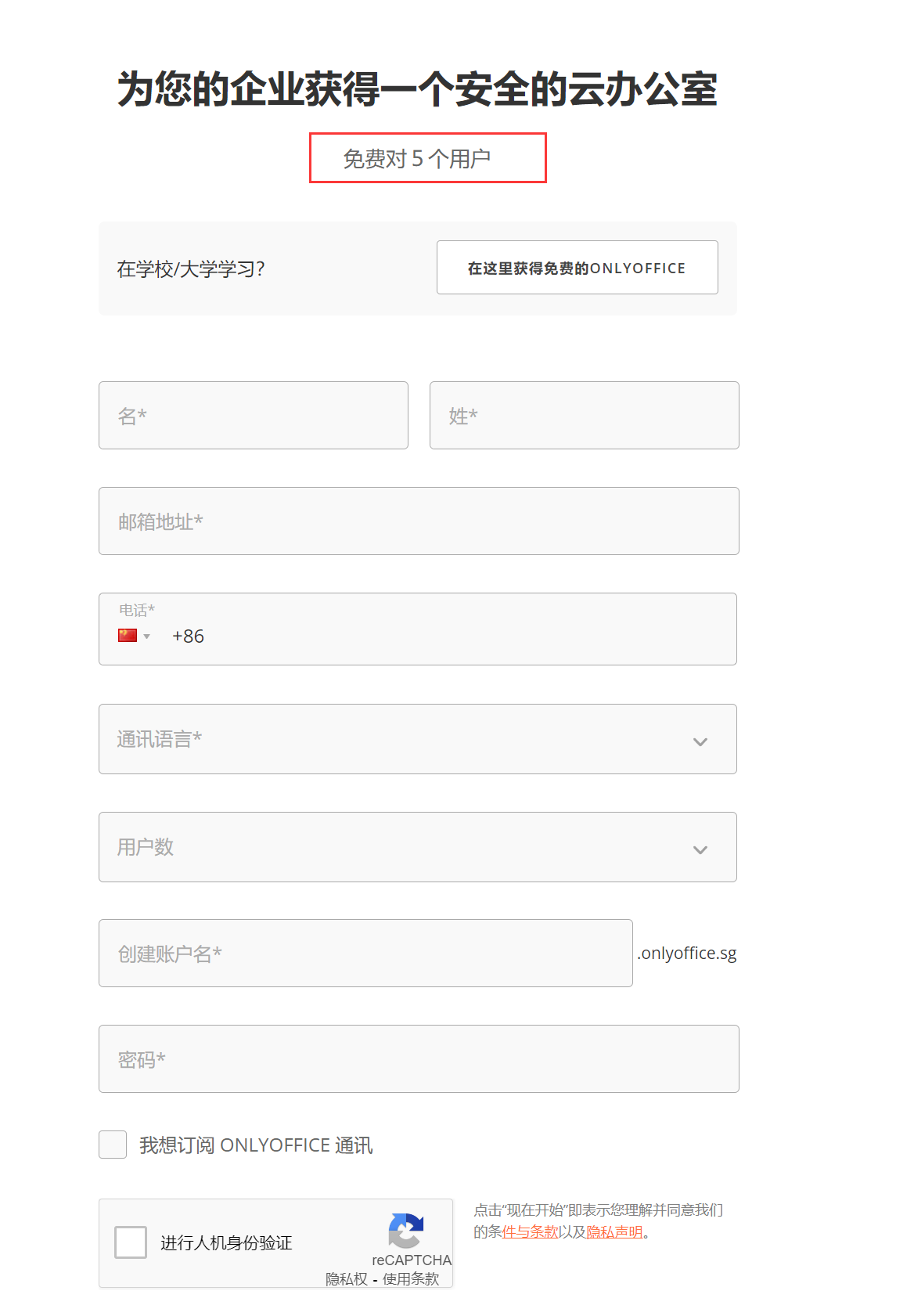The width and height of the screenshot is (914, 1316).
Task: Focus the 姓* last name field
Action: pos(585,416)
